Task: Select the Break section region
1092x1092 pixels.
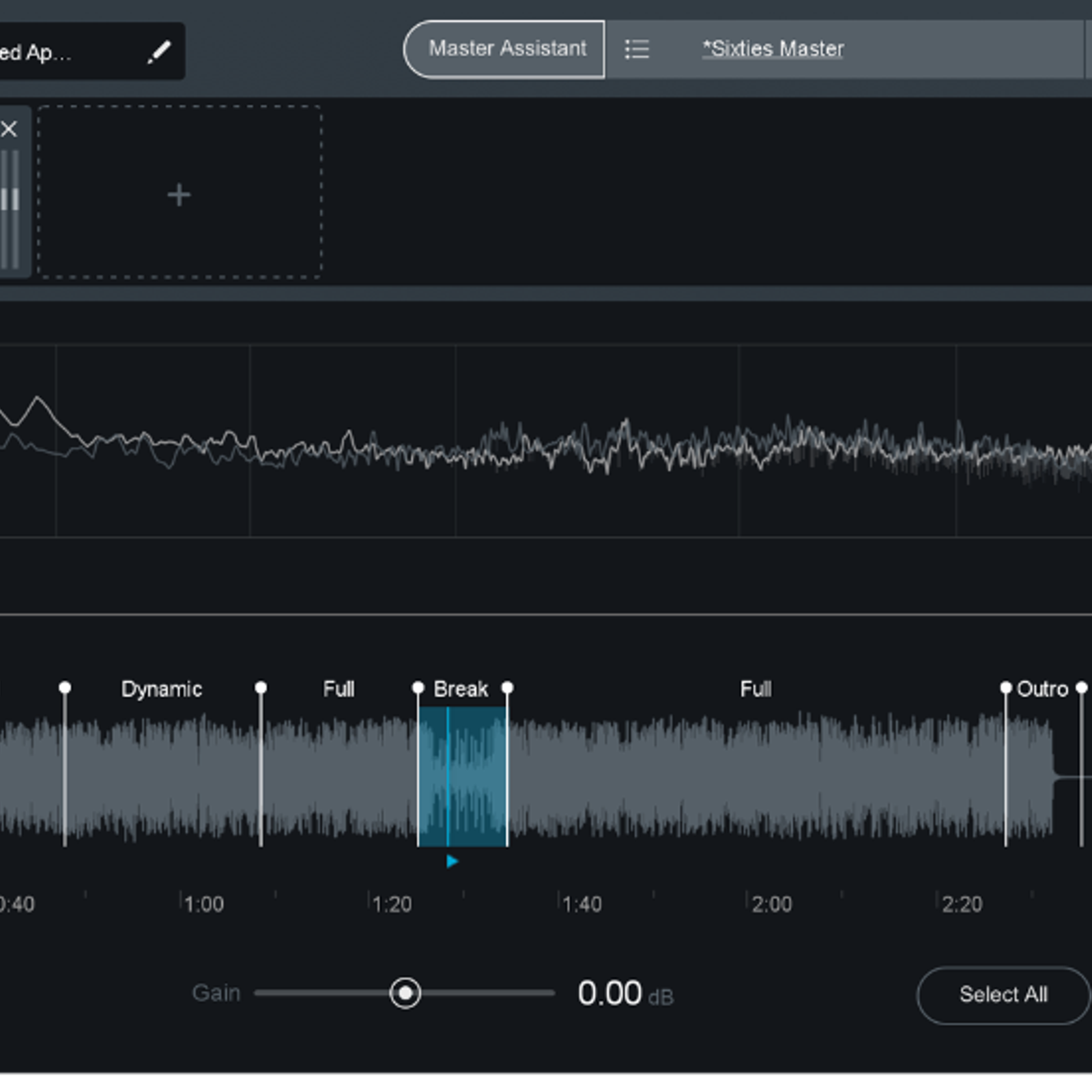Action: point(463,777)
